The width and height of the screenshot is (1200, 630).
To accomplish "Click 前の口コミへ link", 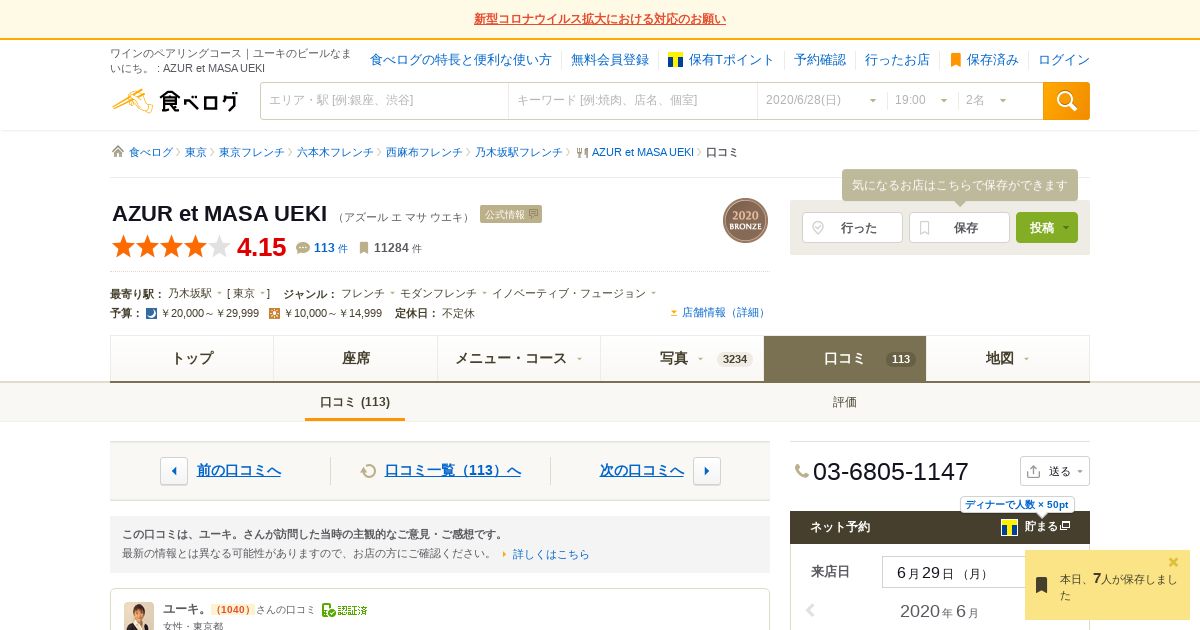I will coord(239,470).
